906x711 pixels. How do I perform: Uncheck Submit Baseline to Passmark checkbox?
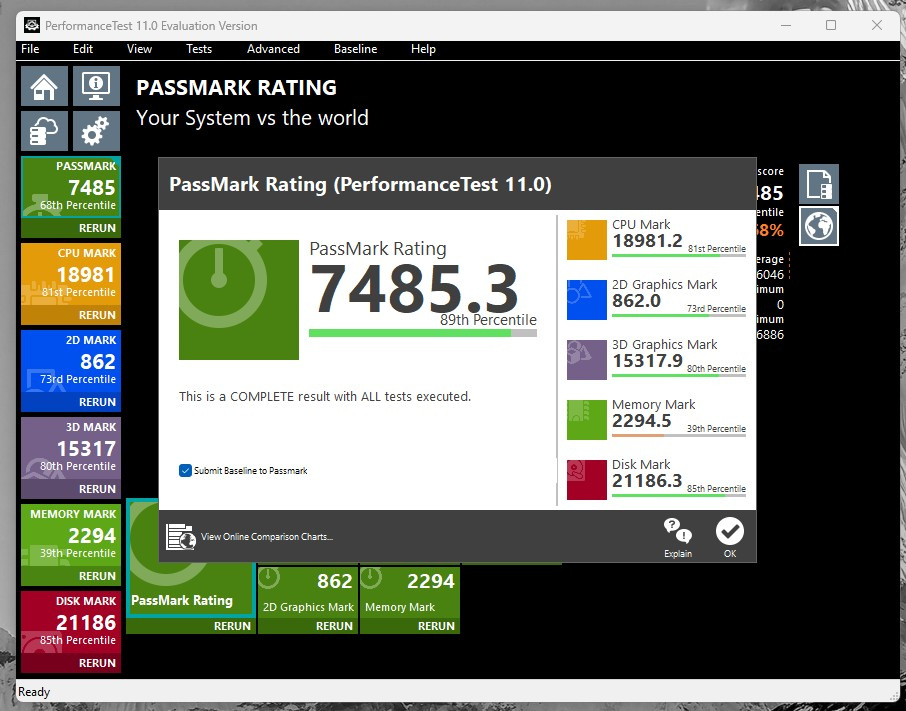click(186, 470)
